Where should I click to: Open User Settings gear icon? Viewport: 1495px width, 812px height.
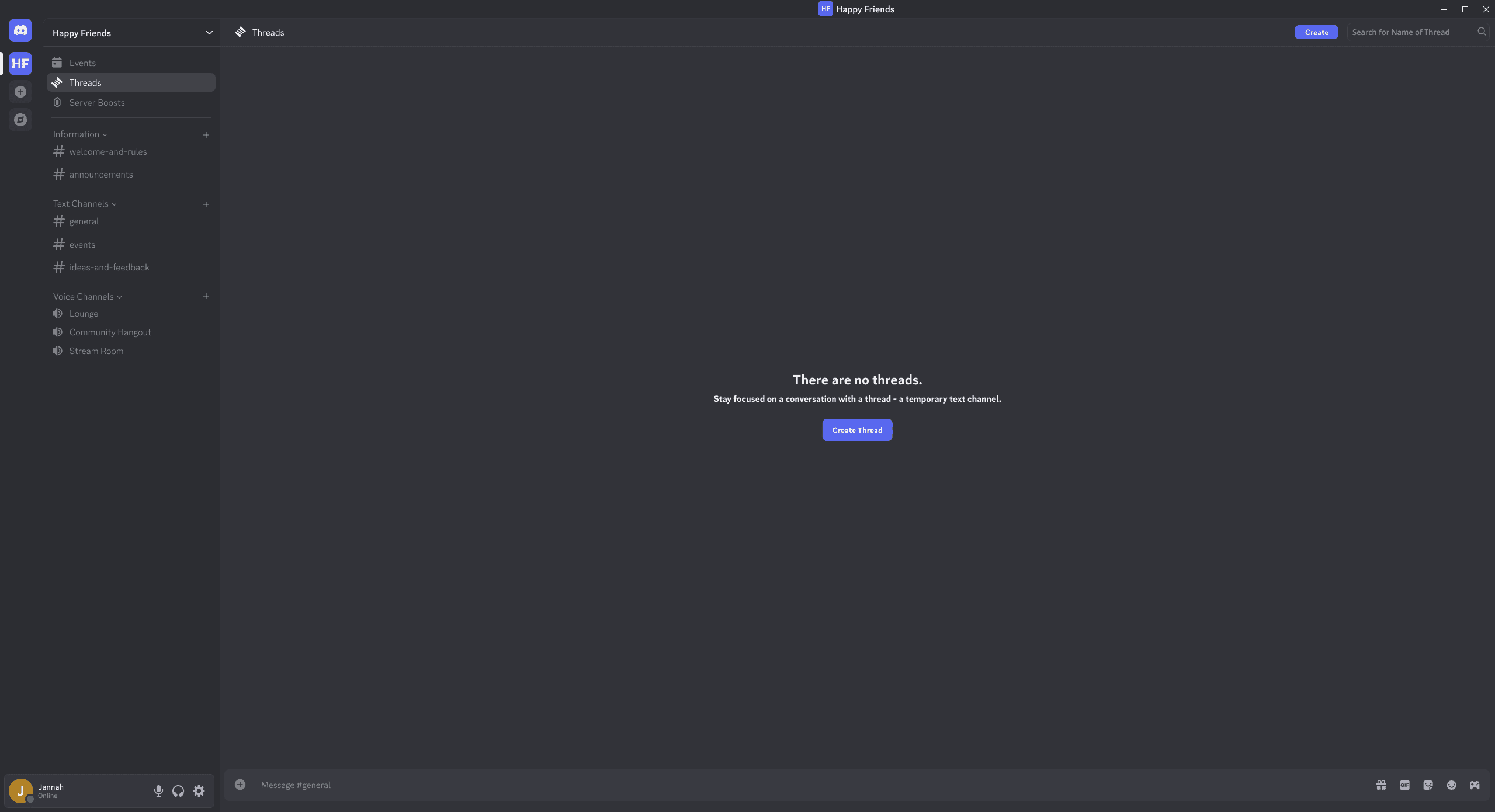199,791
